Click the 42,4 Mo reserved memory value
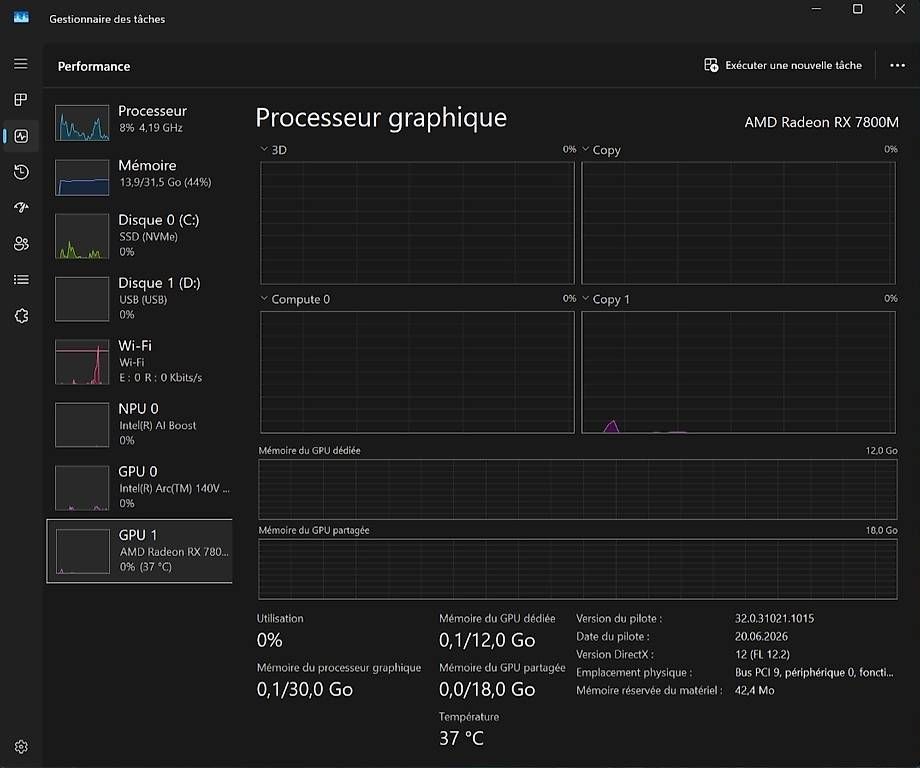920x768 pixels. 755,691
